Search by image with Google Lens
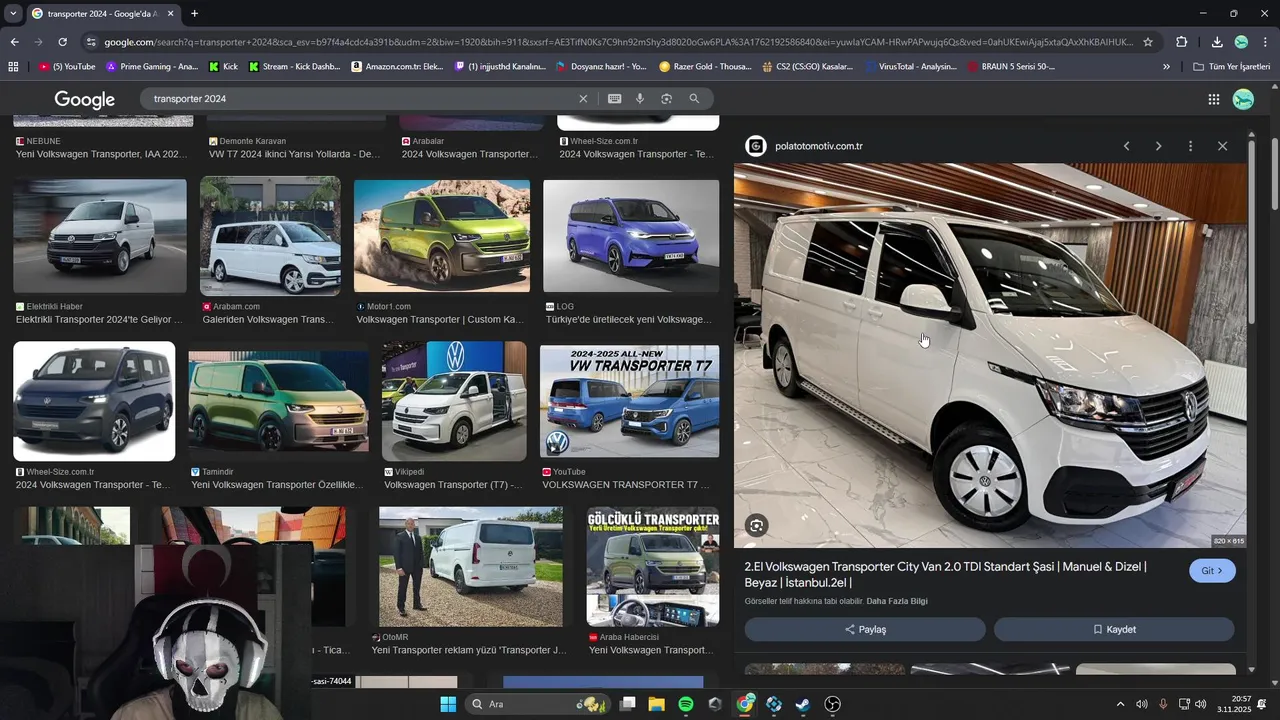Screen dimensions: 1280x720 pyautogui.click(x=666, y=99)
